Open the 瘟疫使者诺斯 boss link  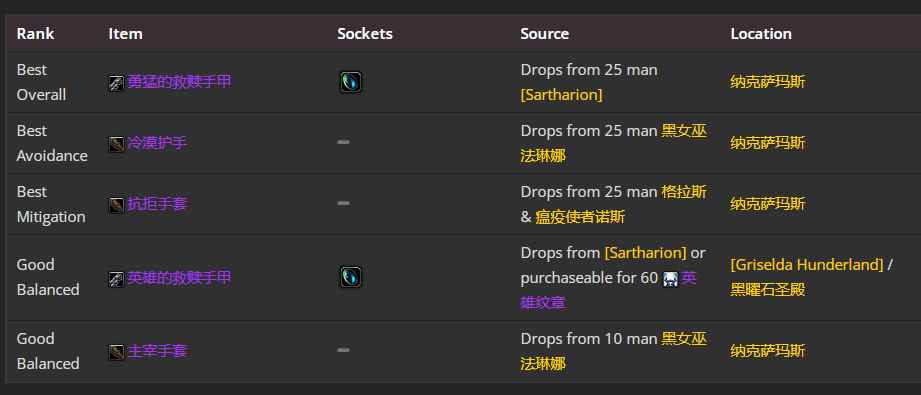click(x=580, y=217)
